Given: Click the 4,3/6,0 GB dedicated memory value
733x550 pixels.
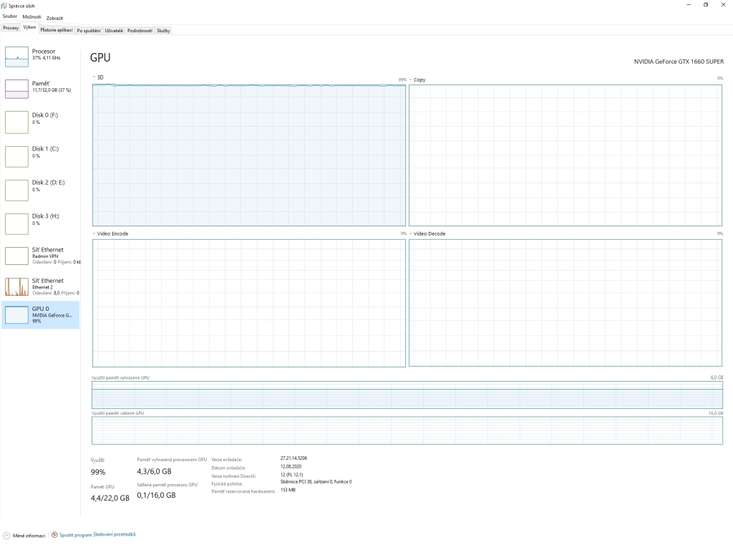Looking at the screenshot, I should click(154, 471).
